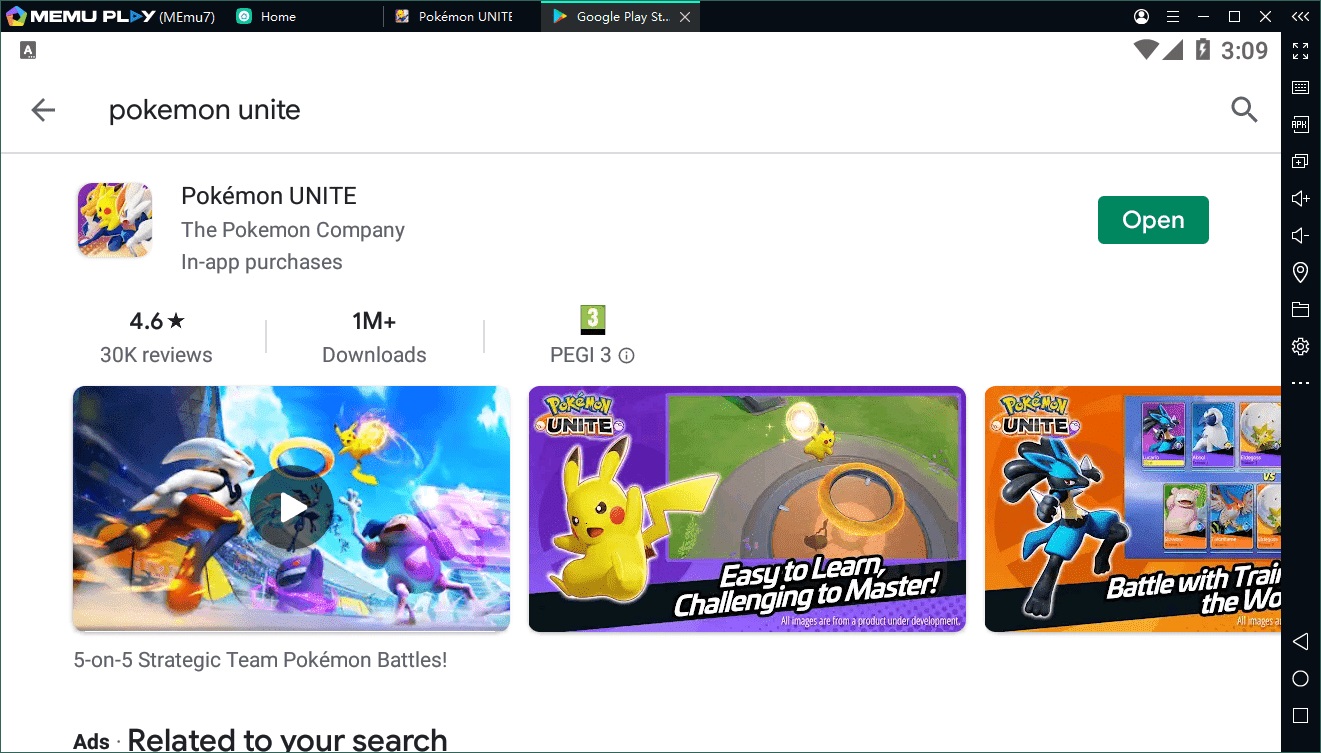The image size is (1321, 753).
Task: Play the Pokémon UNITE trailer video
Action: (x=290, y=508)
